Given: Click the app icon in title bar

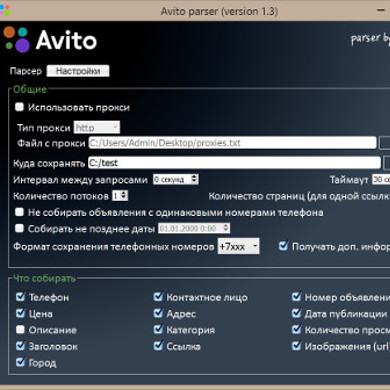Looking at the screenshot, I should (x=5, y=10).
